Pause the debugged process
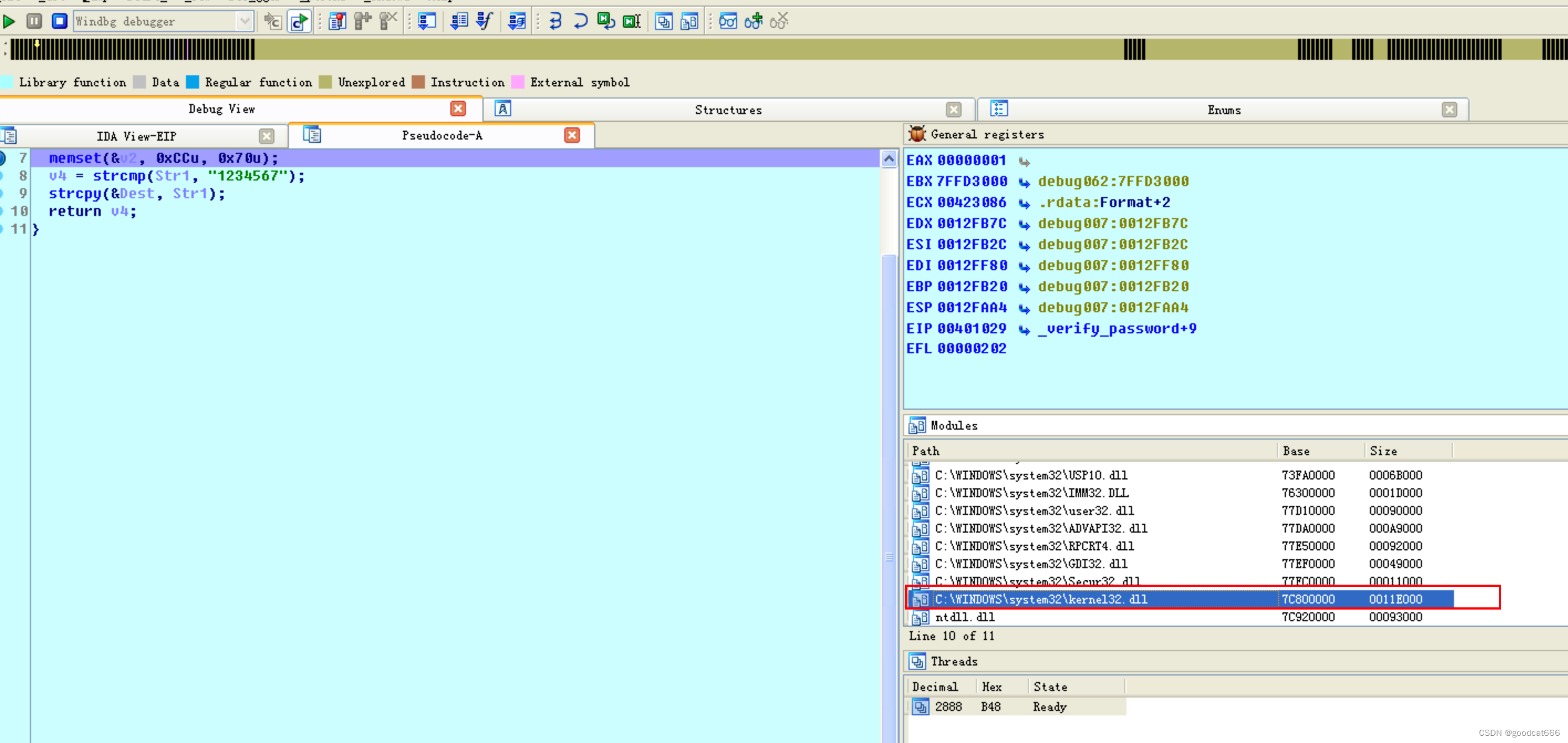1568x743 pixels. click(x=34, y=21)
